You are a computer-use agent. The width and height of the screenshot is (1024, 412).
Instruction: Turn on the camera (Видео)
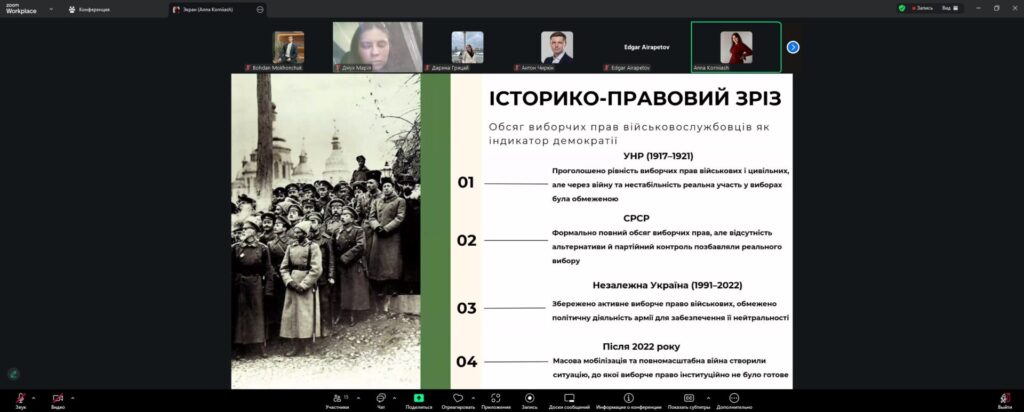pos(57,398)
